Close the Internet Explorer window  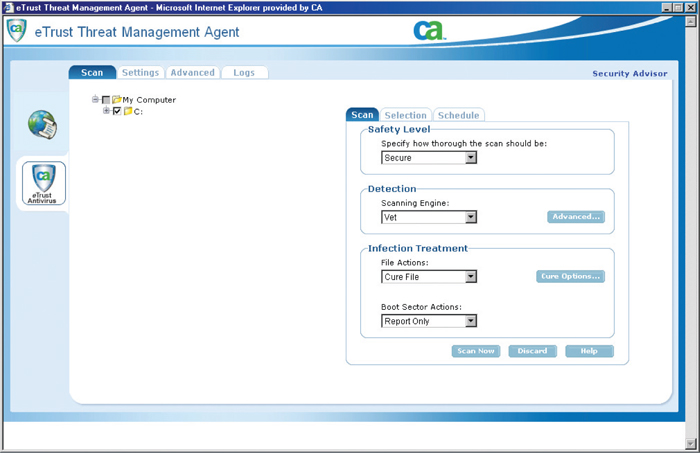pos(690,8)
